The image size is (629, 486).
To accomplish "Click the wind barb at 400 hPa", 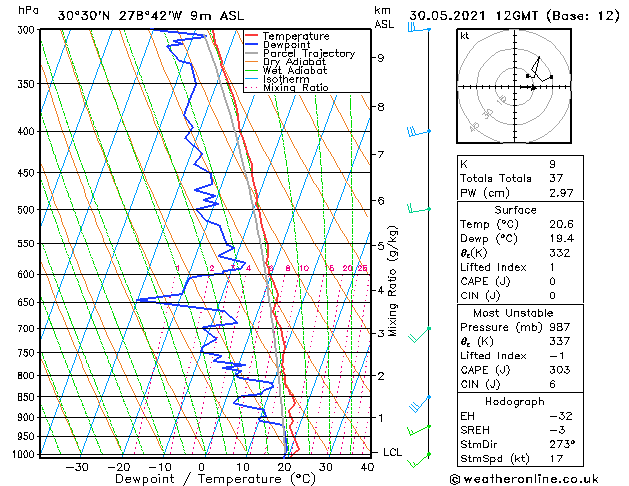I will click(419, 132).
